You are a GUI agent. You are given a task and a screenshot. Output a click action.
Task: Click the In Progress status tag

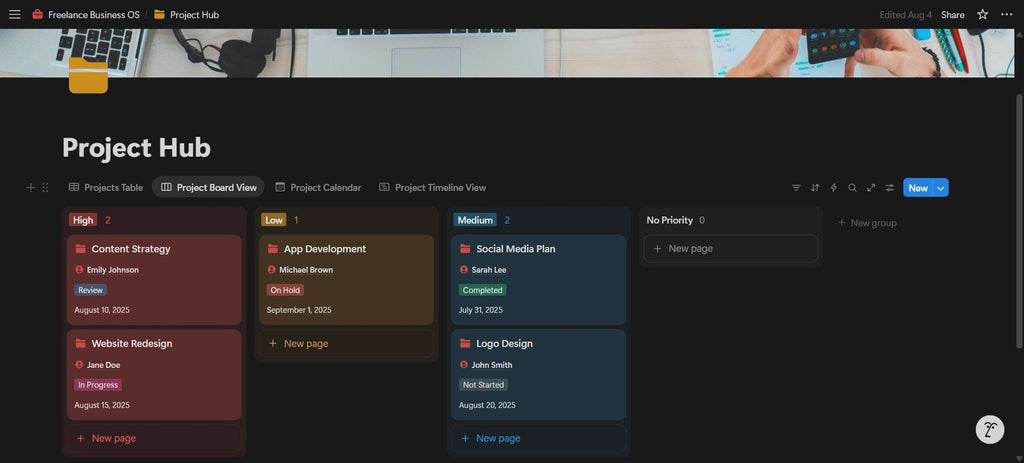(98, 385)
